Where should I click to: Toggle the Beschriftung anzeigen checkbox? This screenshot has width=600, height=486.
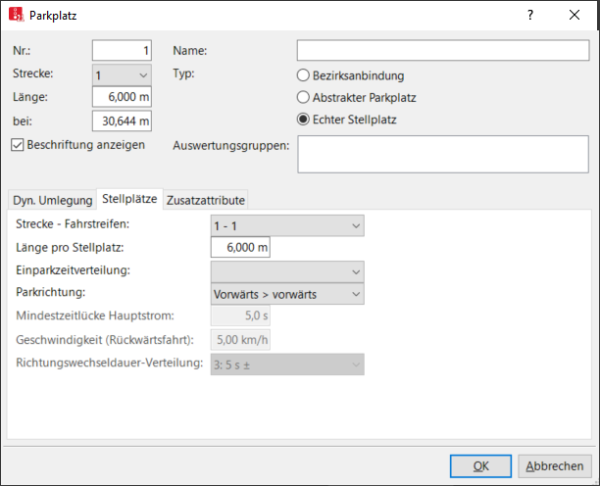(18, 145)
